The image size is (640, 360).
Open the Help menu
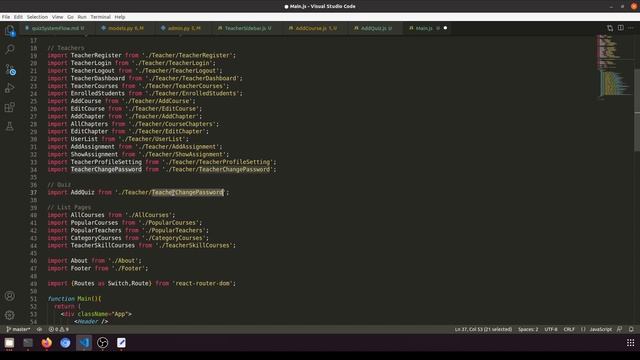pyautogui.click(x=120, y=17)
